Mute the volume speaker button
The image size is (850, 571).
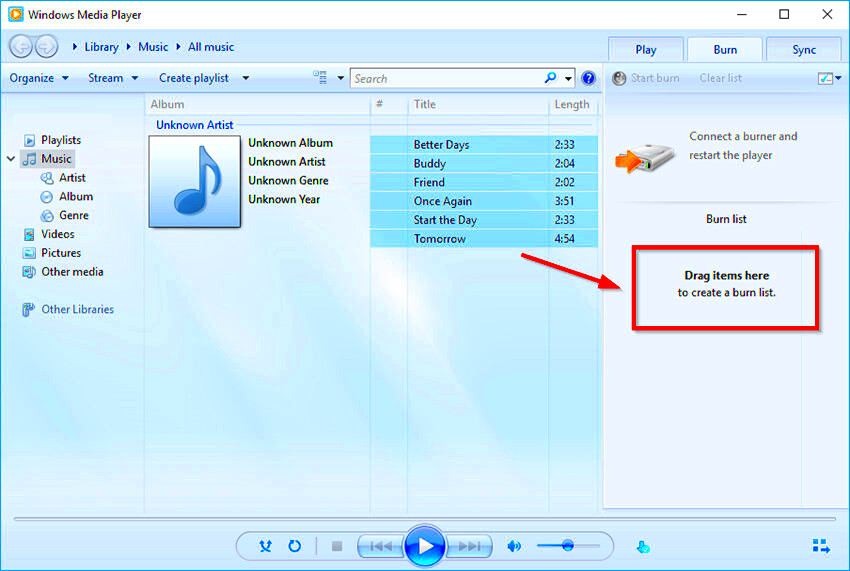[x=514, y=546]
